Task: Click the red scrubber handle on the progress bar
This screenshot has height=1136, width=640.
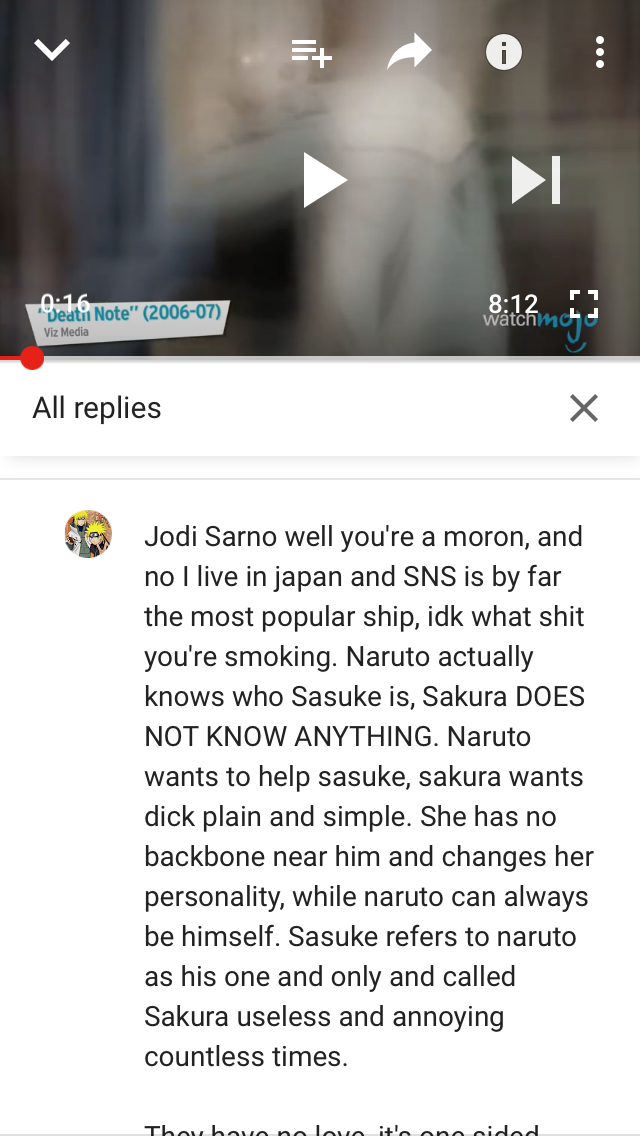Action: pos(32,358)
